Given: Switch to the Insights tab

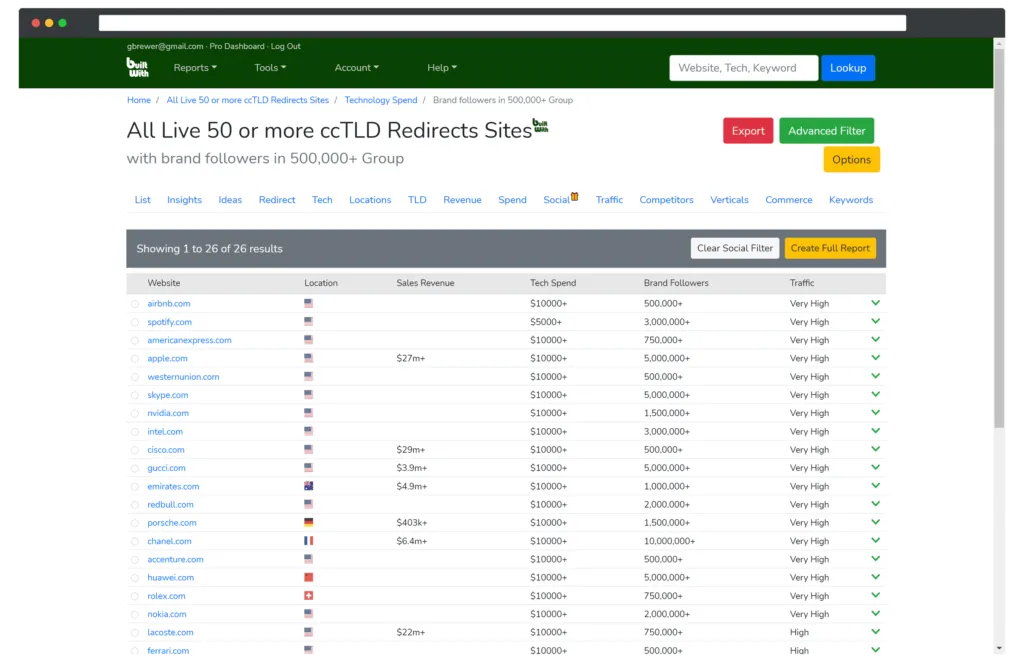Looking at the screenshot, I should pyautogui.click(x=184, y=200).
